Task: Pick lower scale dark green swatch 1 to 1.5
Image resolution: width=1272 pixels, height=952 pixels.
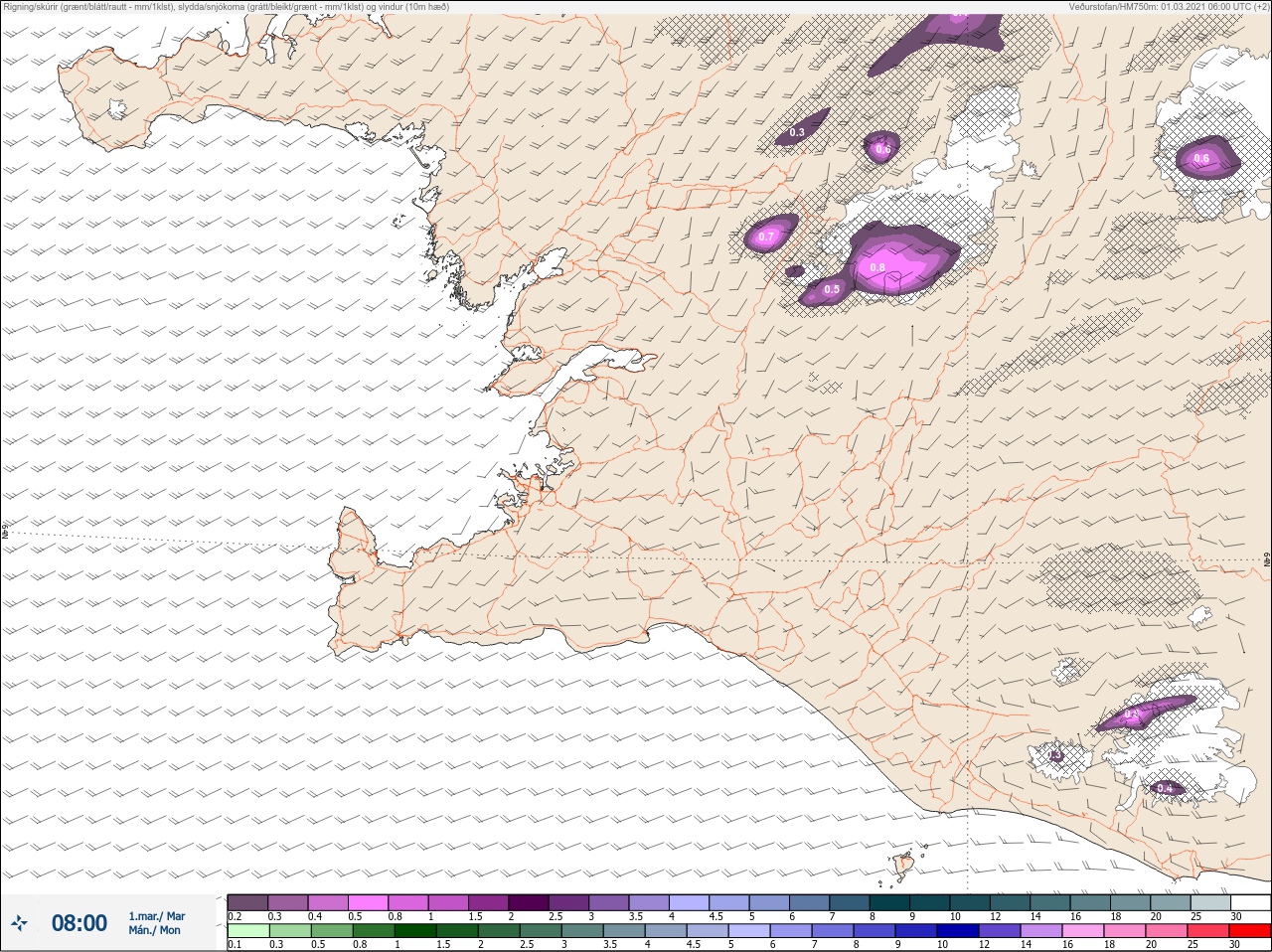Action: point(414,931)
